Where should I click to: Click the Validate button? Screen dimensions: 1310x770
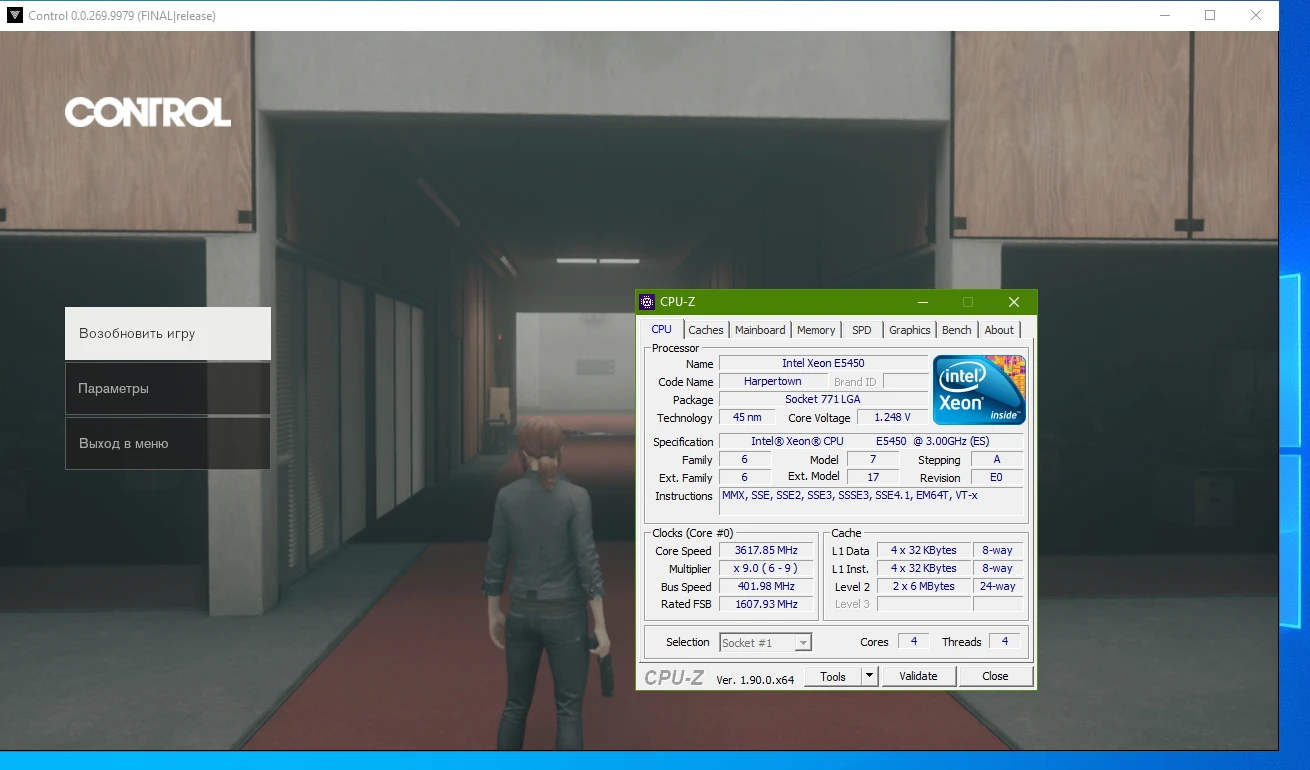point(918,676)
